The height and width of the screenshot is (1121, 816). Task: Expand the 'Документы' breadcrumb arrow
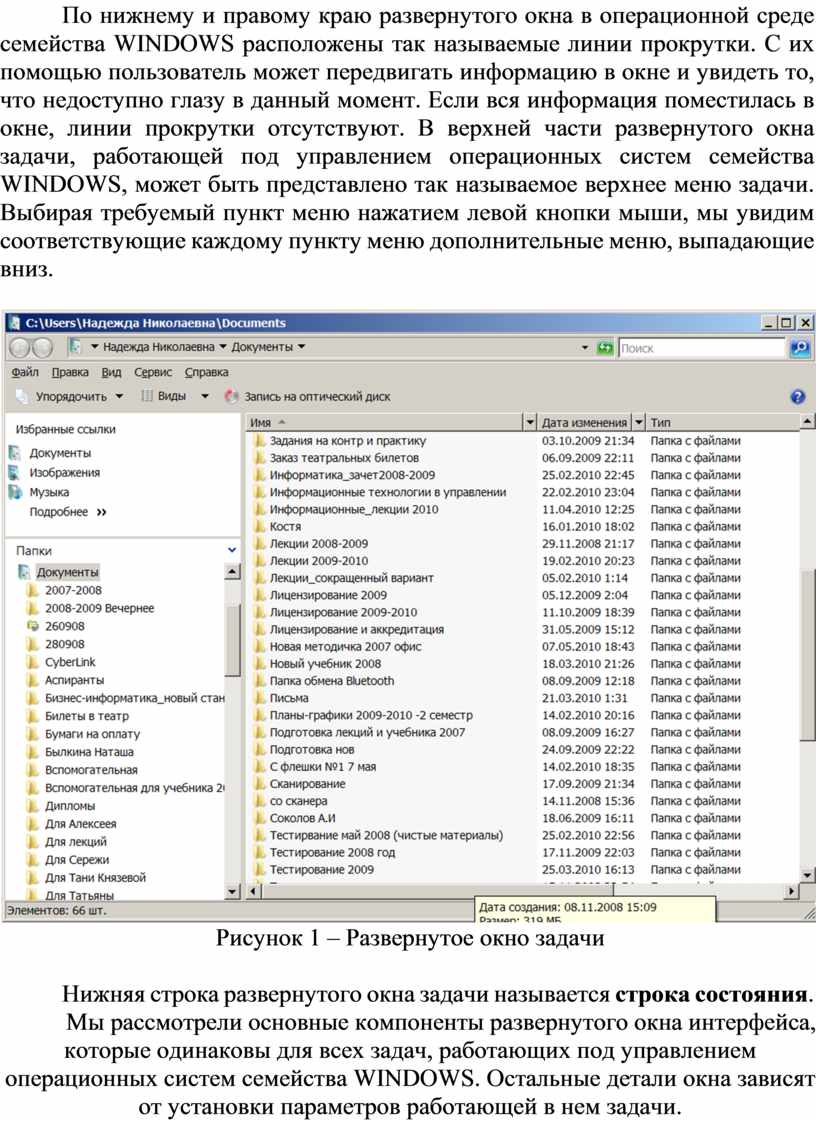(301, 347)
